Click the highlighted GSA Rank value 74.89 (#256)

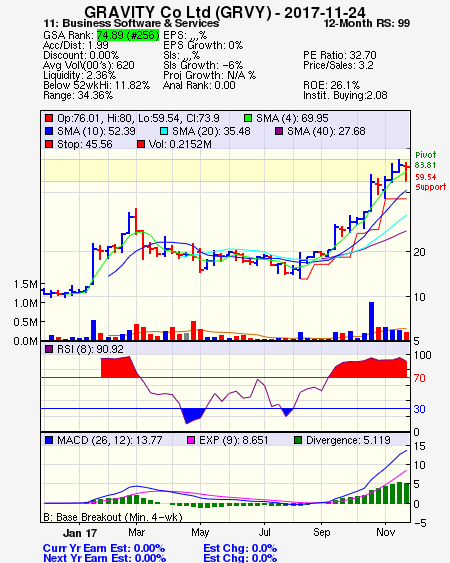(128, 35)
